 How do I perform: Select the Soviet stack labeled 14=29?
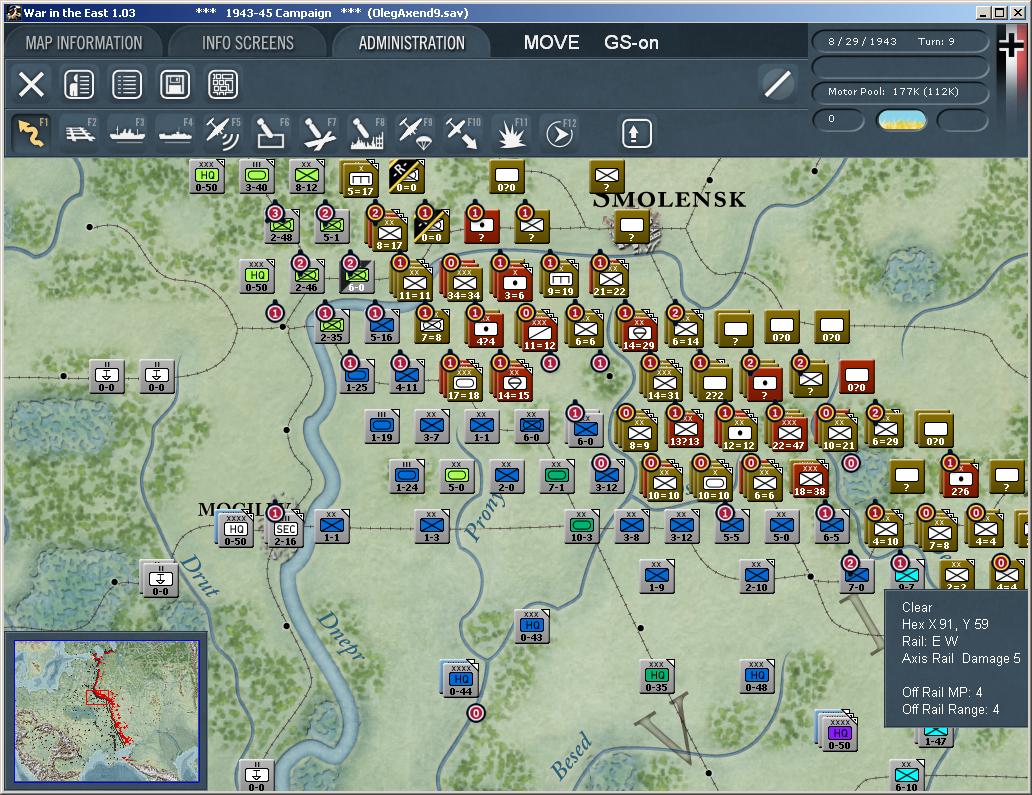click(638, 332)
